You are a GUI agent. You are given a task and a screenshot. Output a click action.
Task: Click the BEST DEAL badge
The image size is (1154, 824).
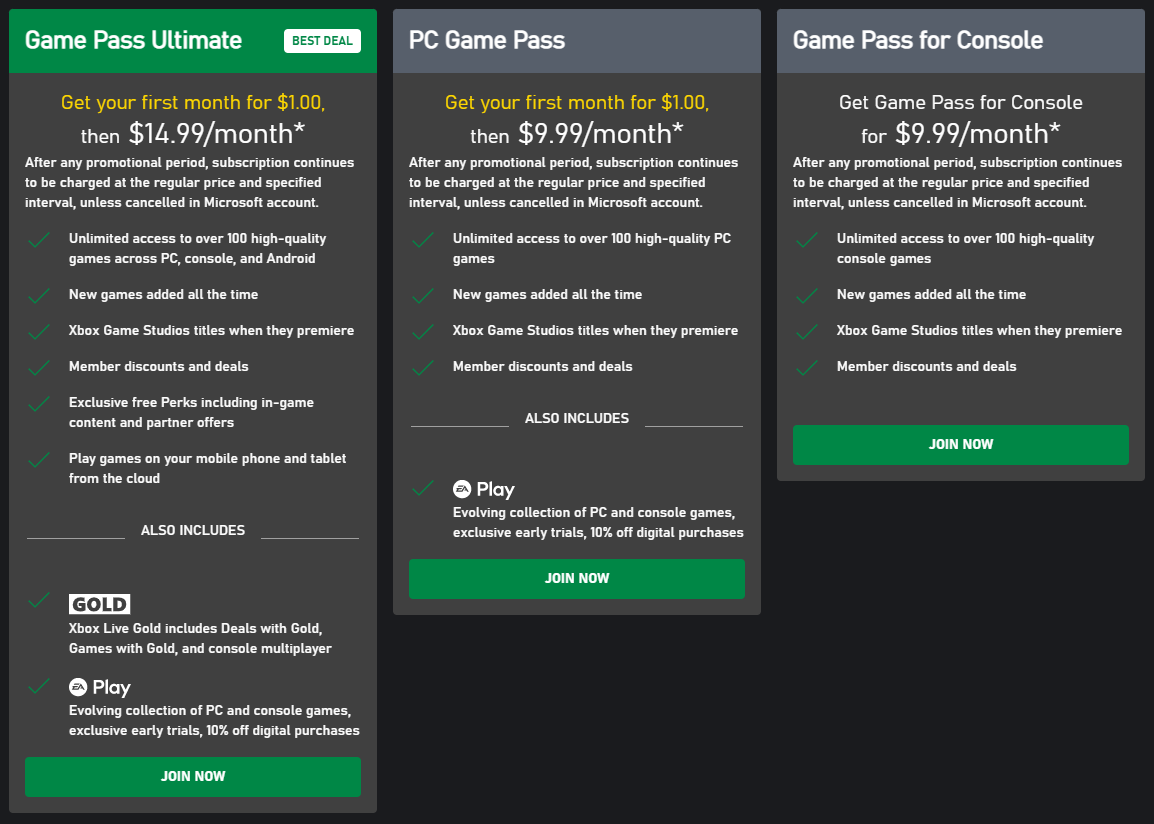pyautogui.click(x=322, y=41)
